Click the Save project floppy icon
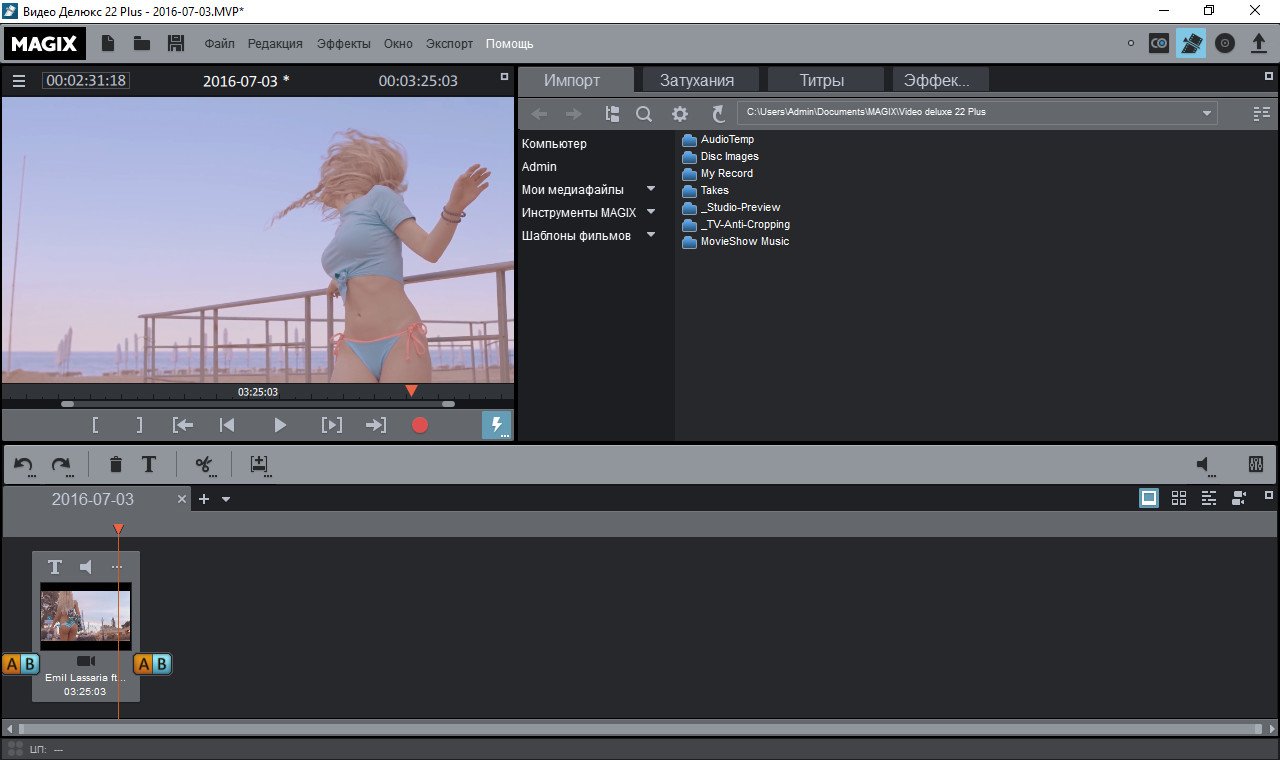1280x760 pixels. (176, 43)
